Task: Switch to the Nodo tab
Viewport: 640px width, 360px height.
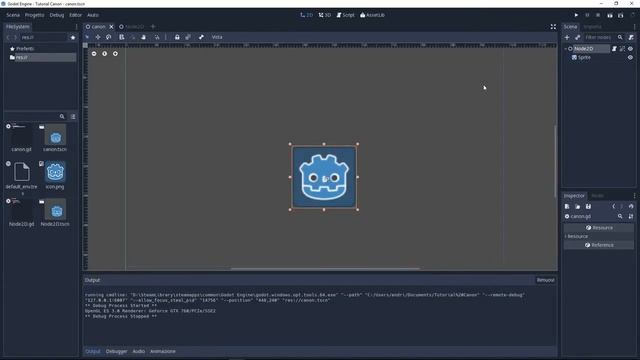Action: point(598,196)
